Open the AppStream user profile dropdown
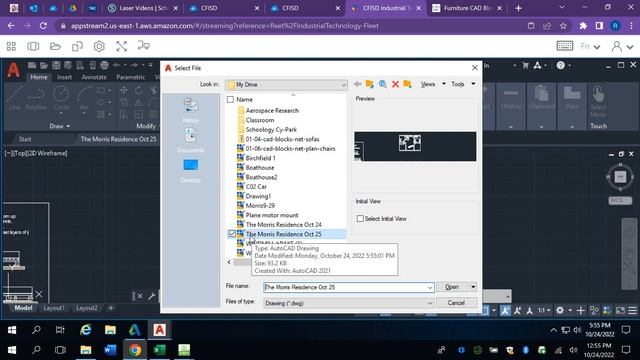Image resolution: width=640 pixels, height=360 pixels. [x=622, y=47]
